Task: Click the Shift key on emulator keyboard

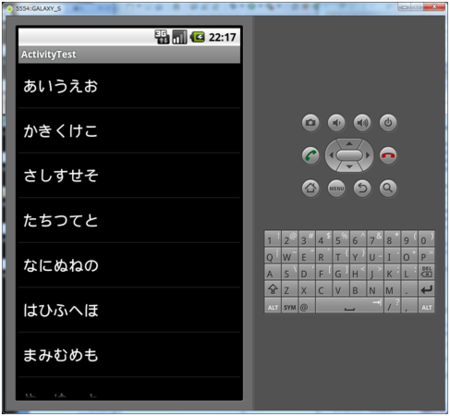Action: (x=273, y=289)
